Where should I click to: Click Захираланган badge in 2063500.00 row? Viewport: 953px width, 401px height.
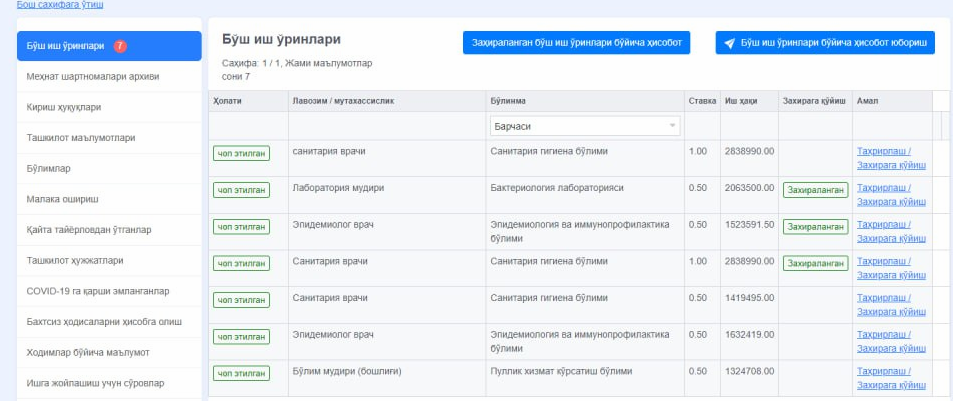[x=815, y=190]
